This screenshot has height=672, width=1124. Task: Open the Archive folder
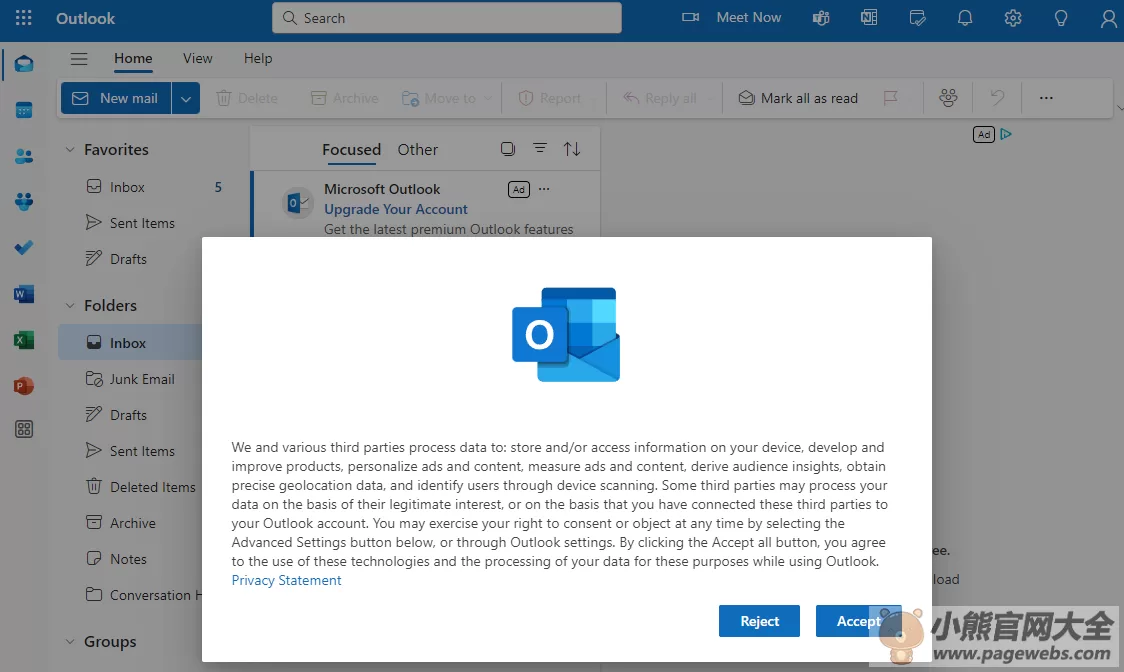[x=130, y=523]
